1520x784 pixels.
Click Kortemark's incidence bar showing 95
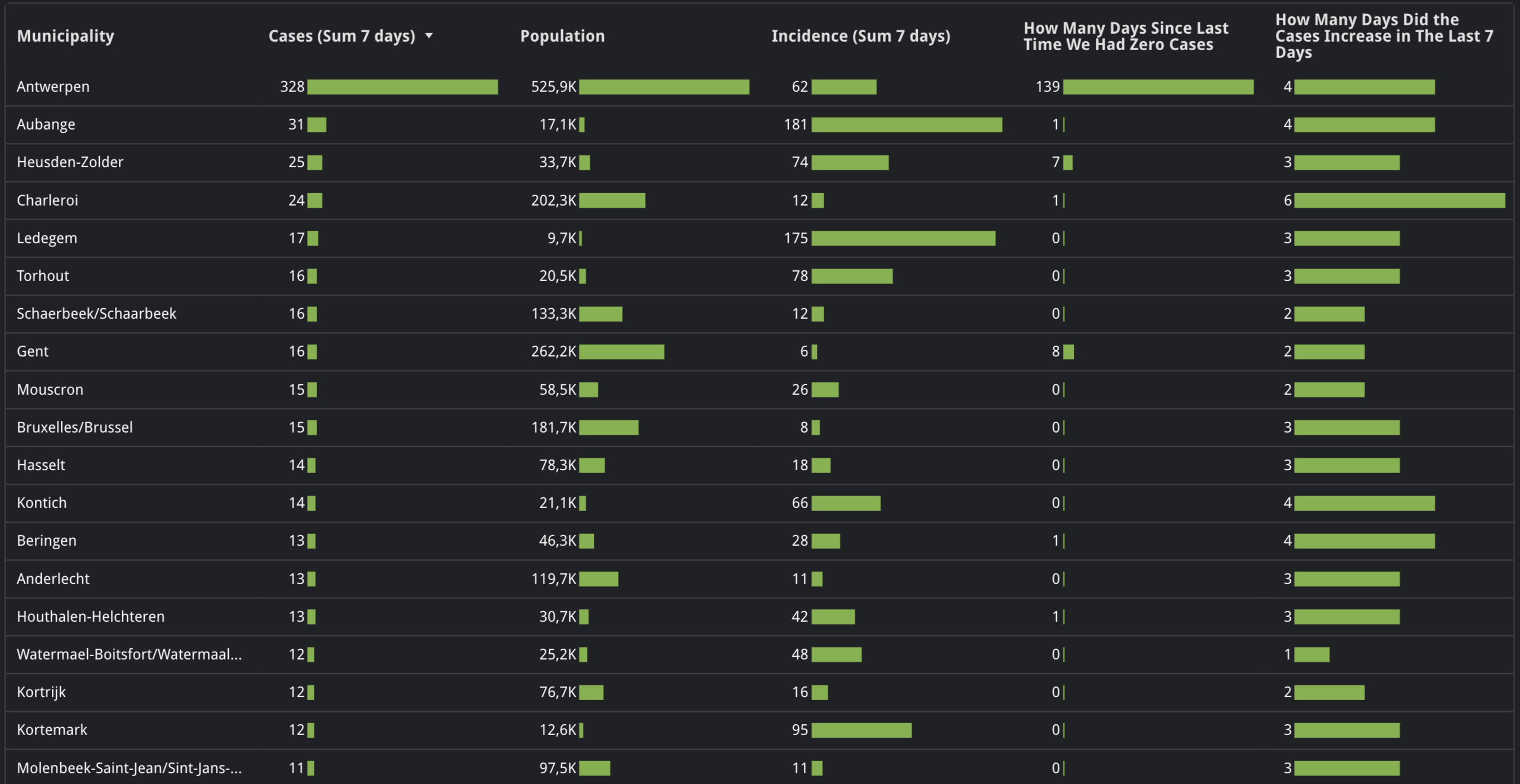(861, 730)
